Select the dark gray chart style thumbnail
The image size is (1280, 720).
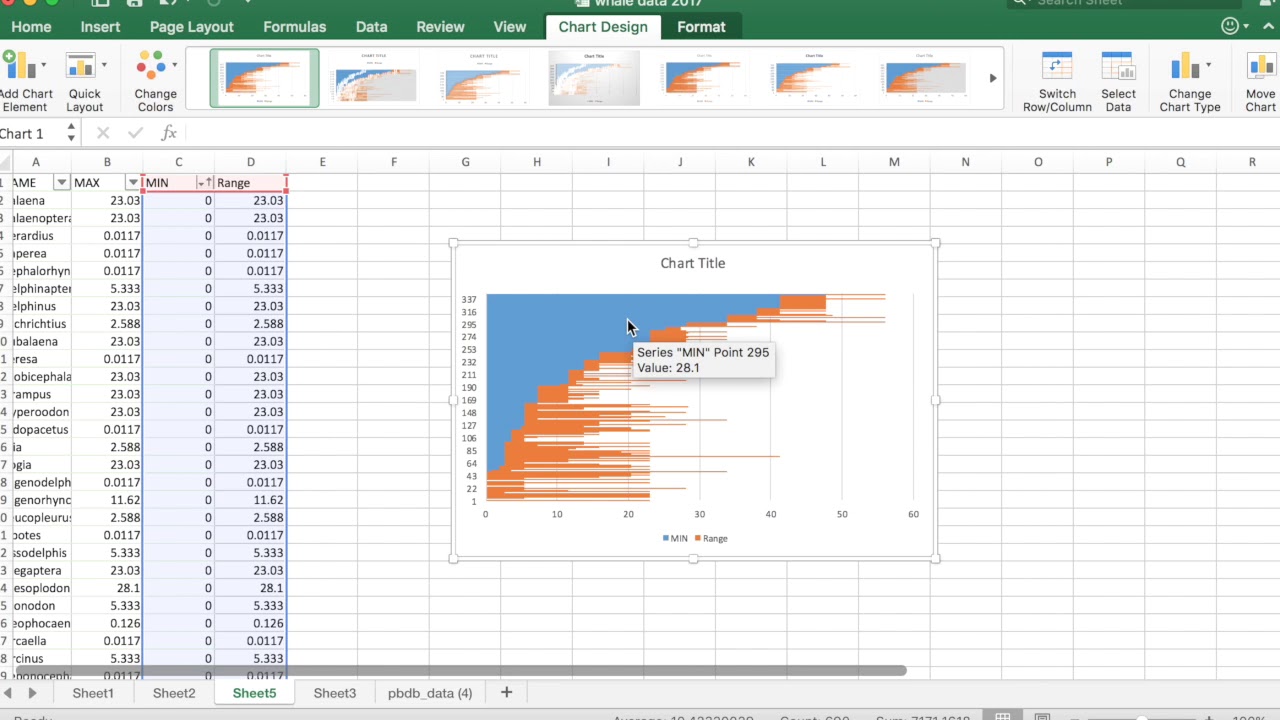pyautogui.click(x=594, y=78)
